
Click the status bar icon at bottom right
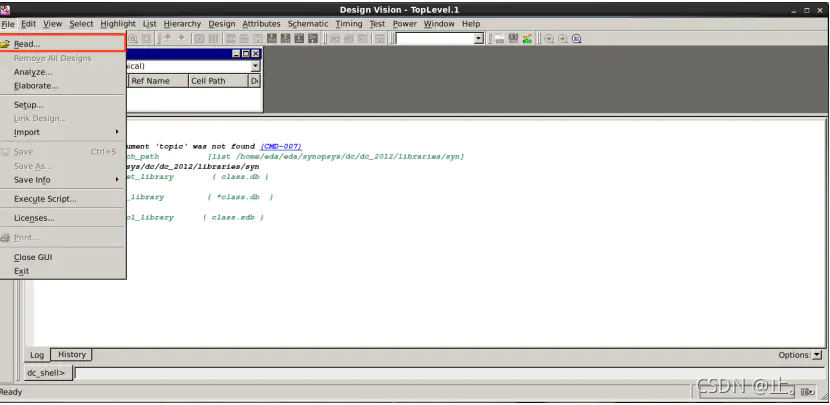point(807,392)
